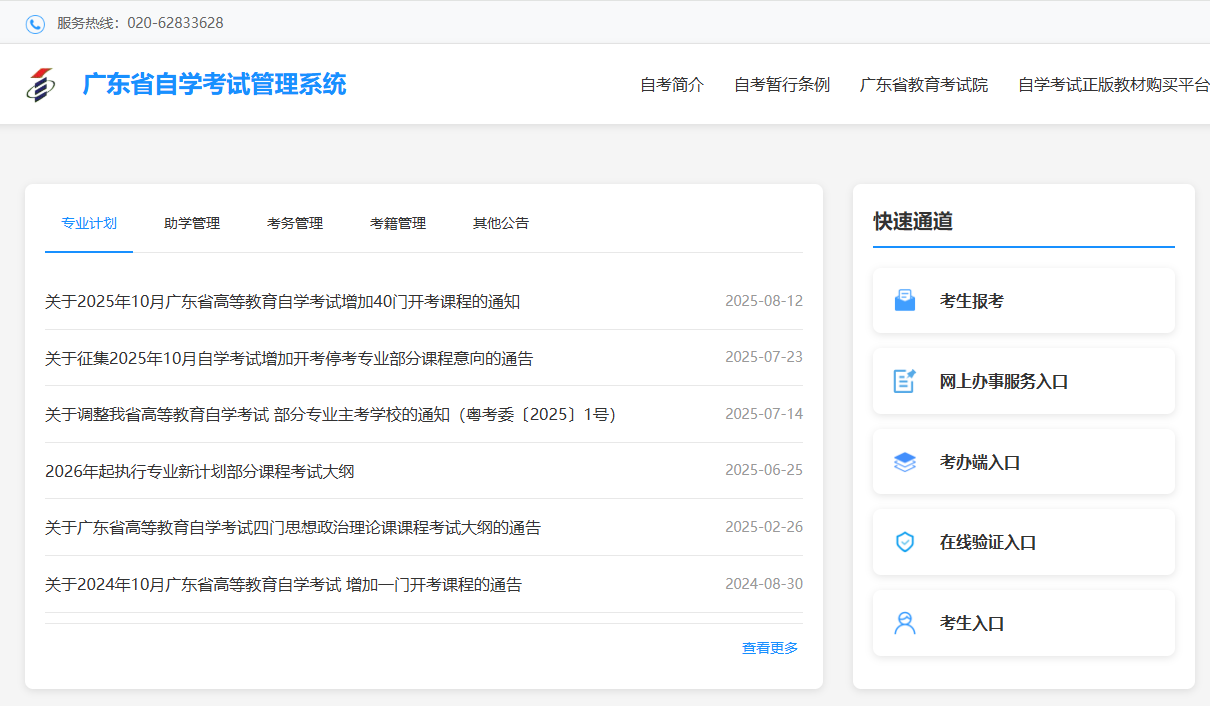
Task: Click the 考办端入口 layers icon
Action: pos(904,462)
